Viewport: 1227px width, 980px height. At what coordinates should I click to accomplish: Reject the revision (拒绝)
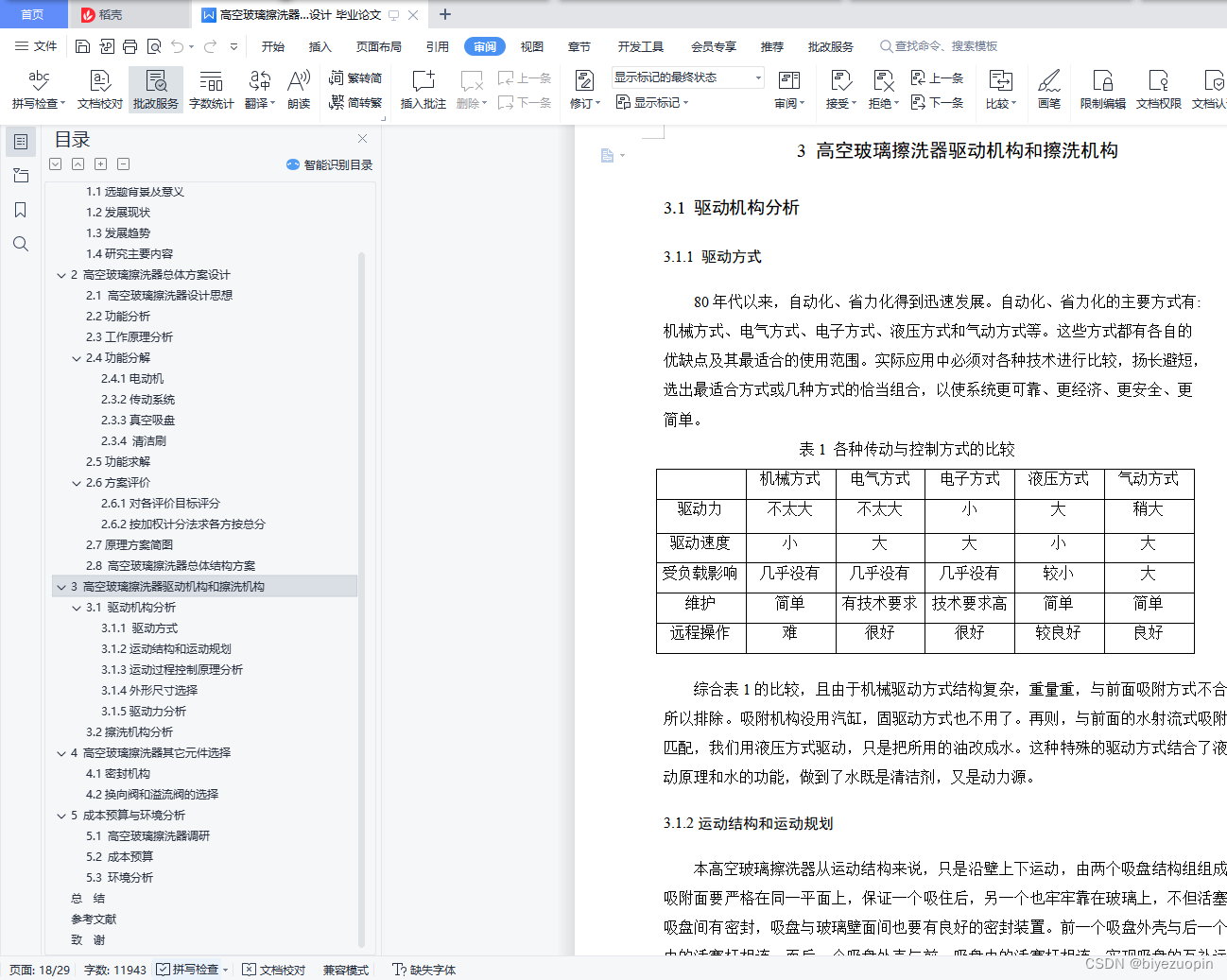coord(883,90)
